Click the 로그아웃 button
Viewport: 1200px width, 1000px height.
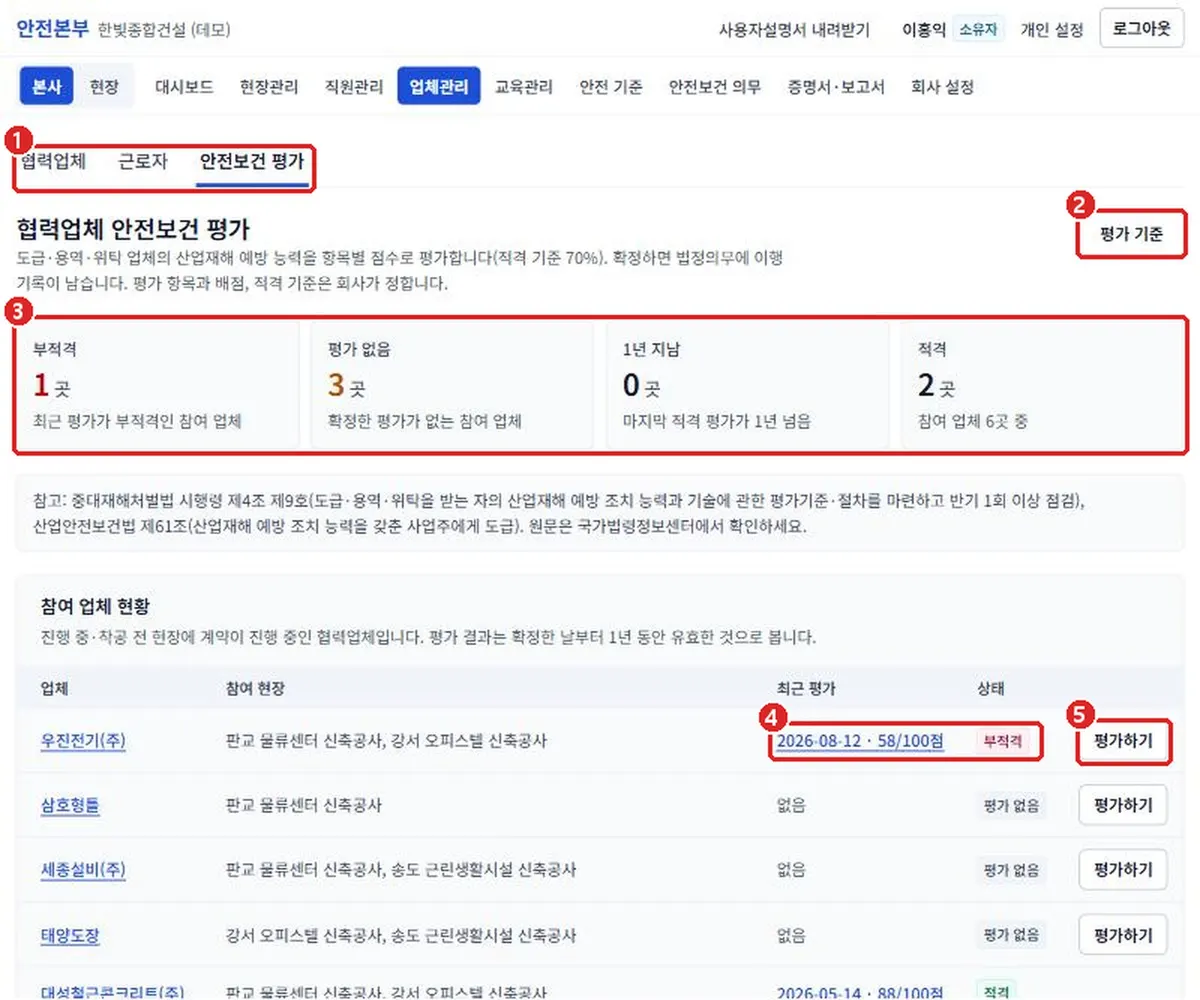(x=1141, y=29)
